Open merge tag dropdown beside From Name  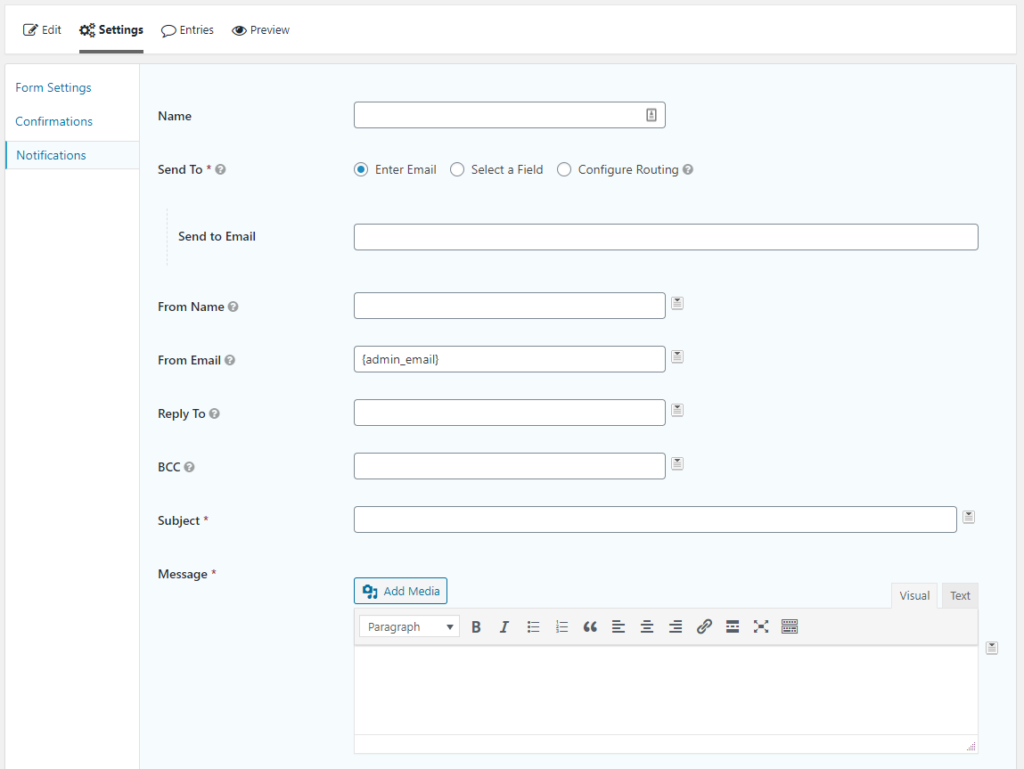677,303
